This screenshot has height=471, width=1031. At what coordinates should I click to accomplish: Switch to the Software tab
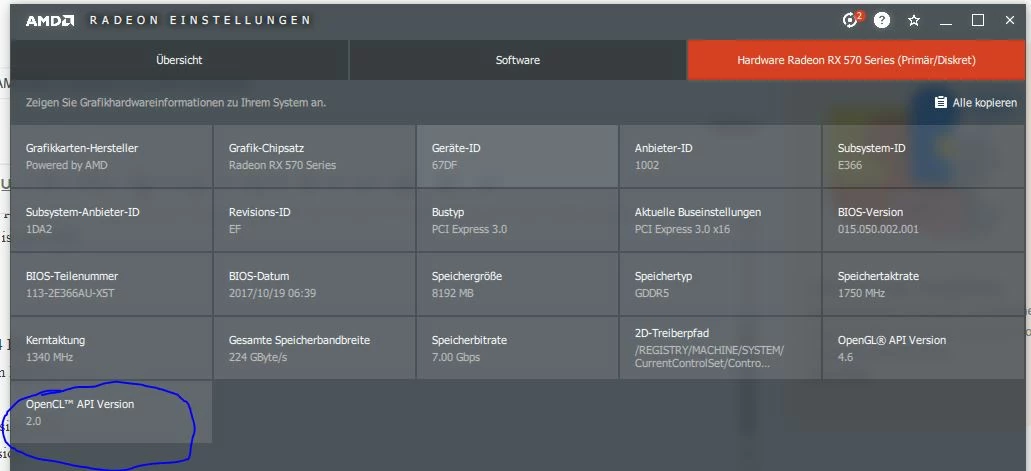pyautogui.click(x=517, y=60)
